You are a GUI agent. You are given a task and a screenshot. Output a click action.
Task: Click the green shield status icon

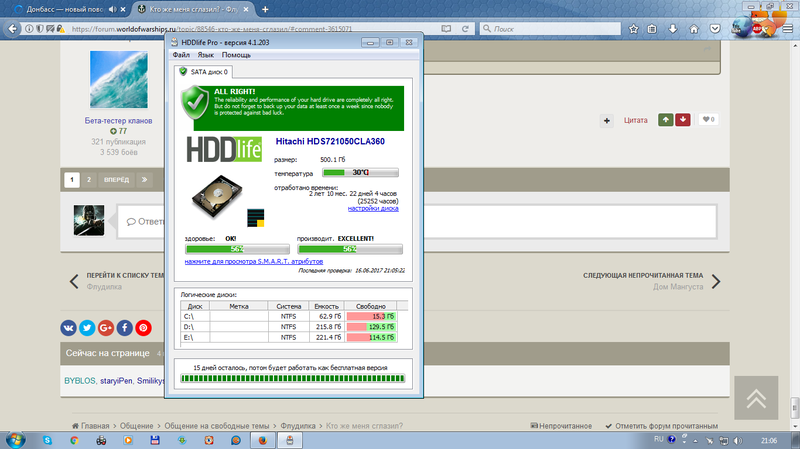(195, 102)
